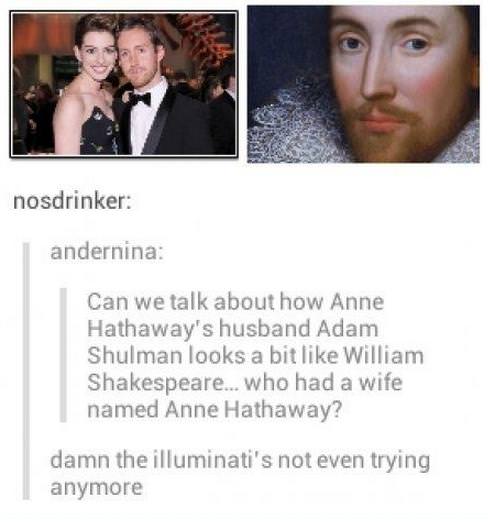Visit nosdrinker's blog link

72,202
